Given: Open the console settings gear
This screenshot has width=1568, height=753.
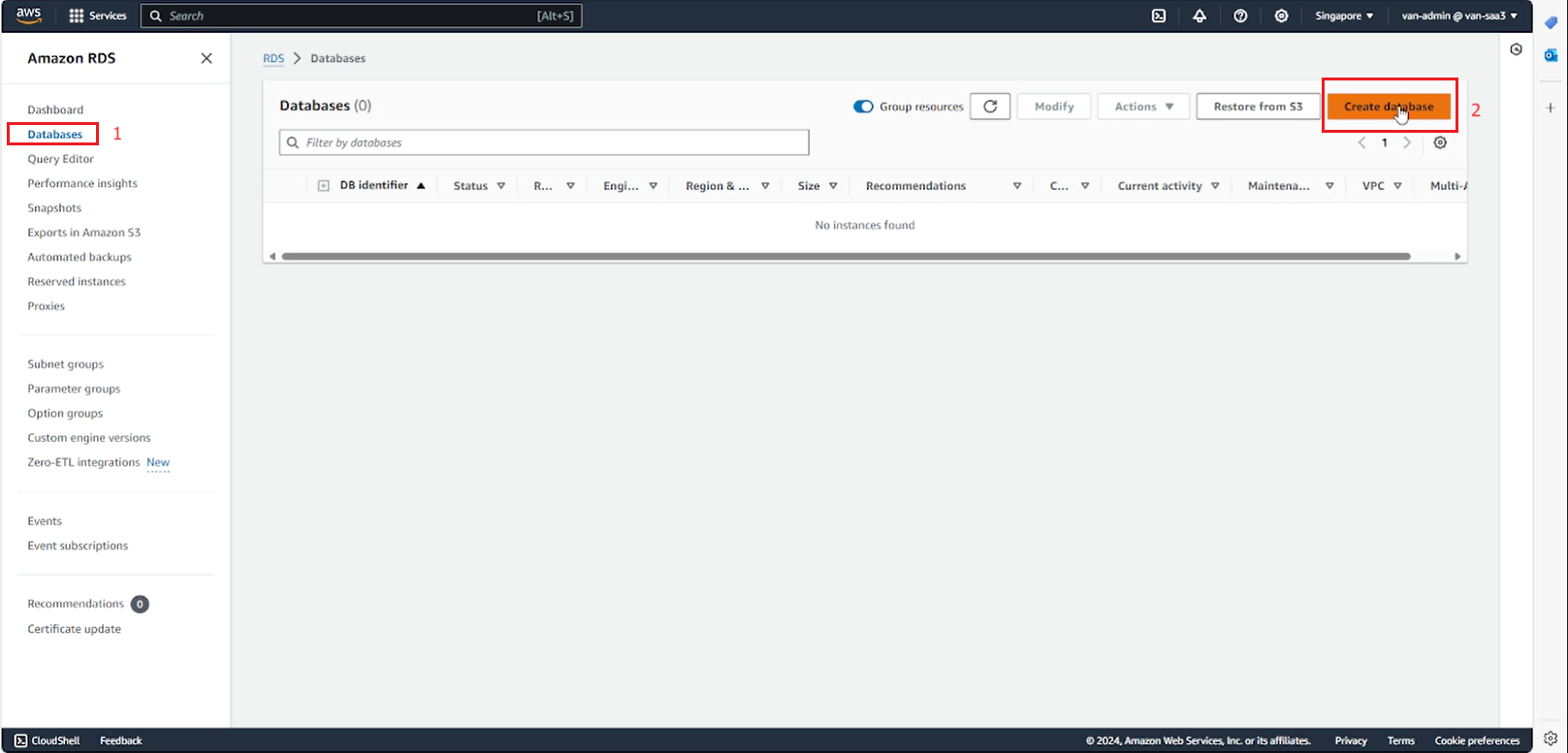Looking at the screenshot, I should (1281, 16).
